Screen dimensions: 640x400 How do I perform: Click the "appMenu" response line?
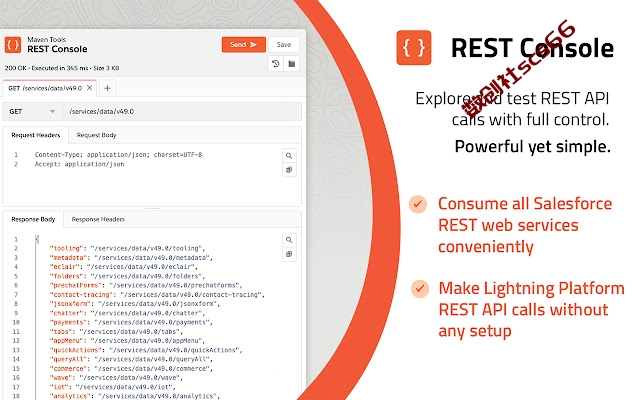(x=127, y=341)
